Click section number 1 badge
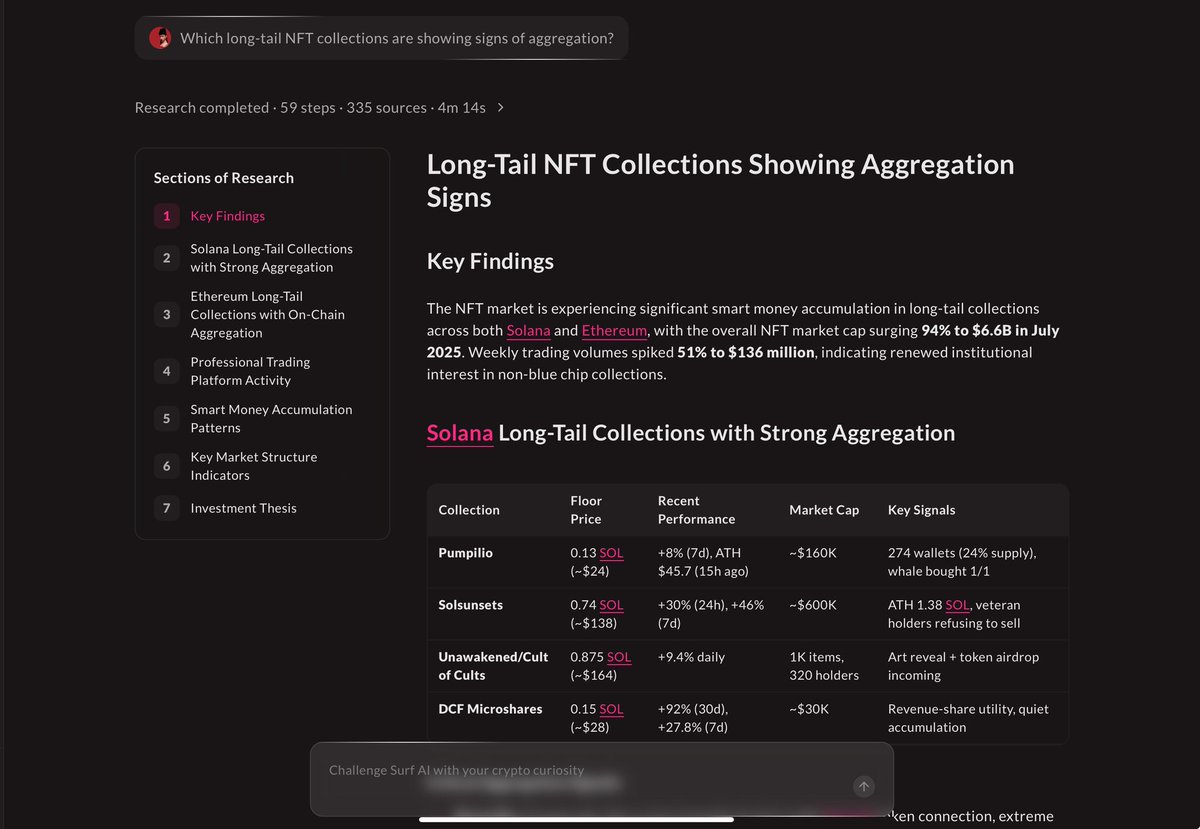This screenshot has width=1200, height=829. [166, 216]
